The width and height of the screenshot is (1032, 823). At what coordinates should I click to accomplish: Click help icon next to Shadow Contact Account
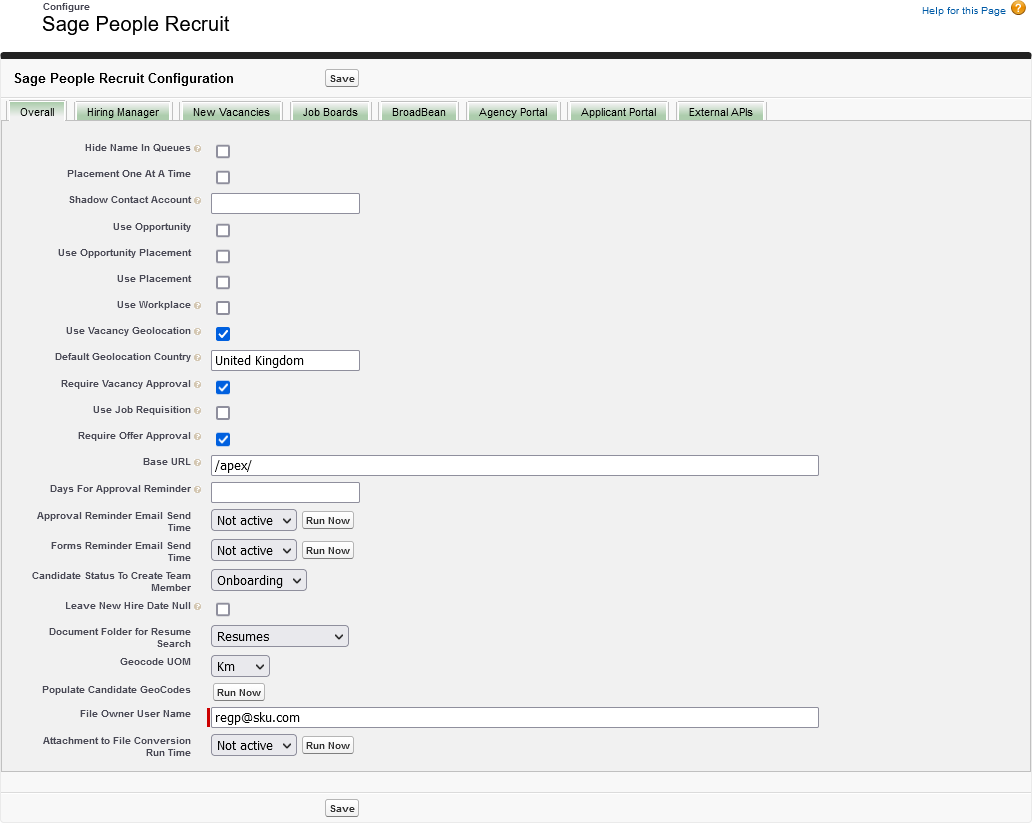pyautogui.click(x=198, y=201)
